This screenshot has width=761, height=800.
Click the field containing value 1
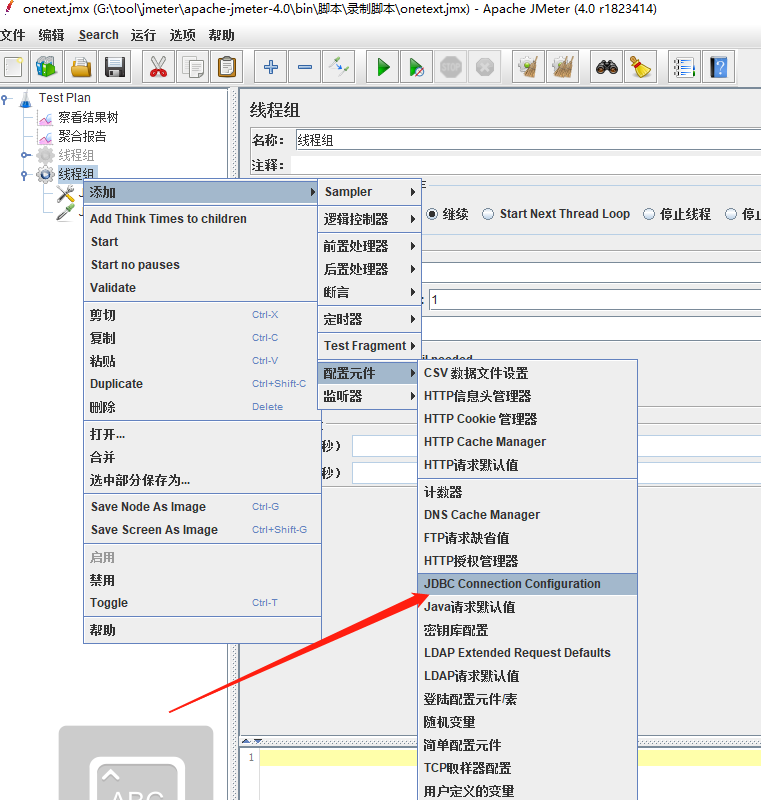595,300
